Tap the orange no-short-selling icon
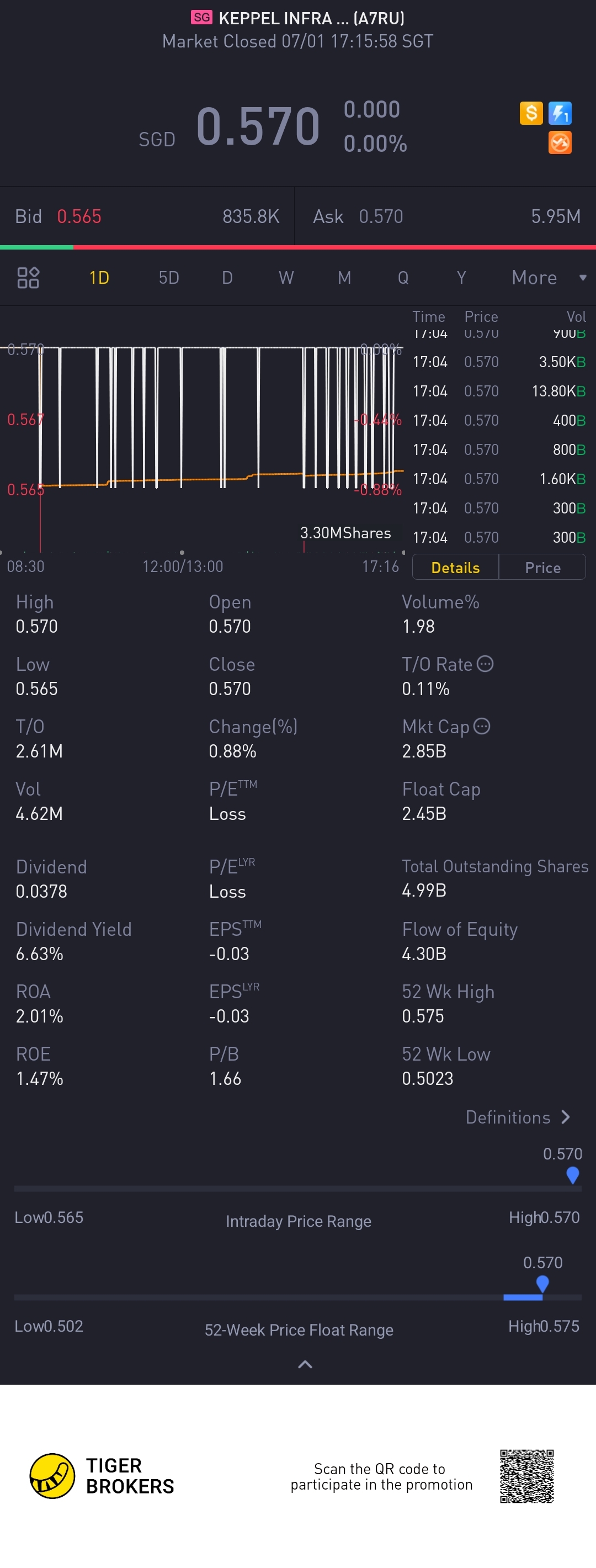This screenshot has width=596, height=1568. pyautogui.click(x=560, y=143)
